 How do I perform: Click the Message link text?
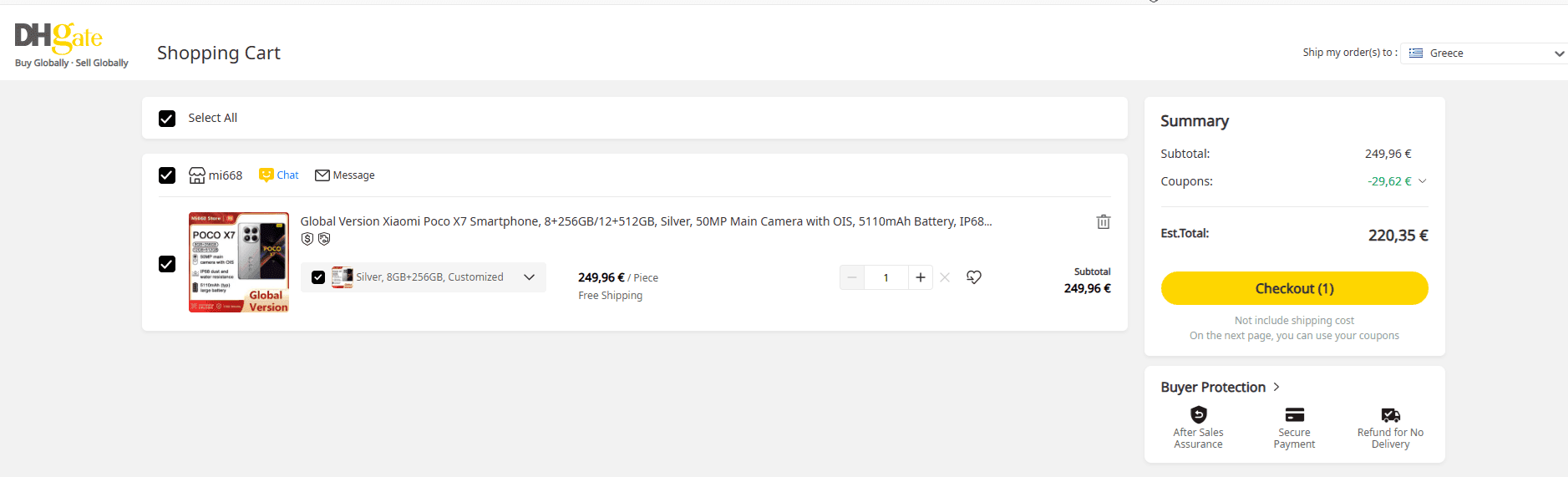(x=353, y=175)
